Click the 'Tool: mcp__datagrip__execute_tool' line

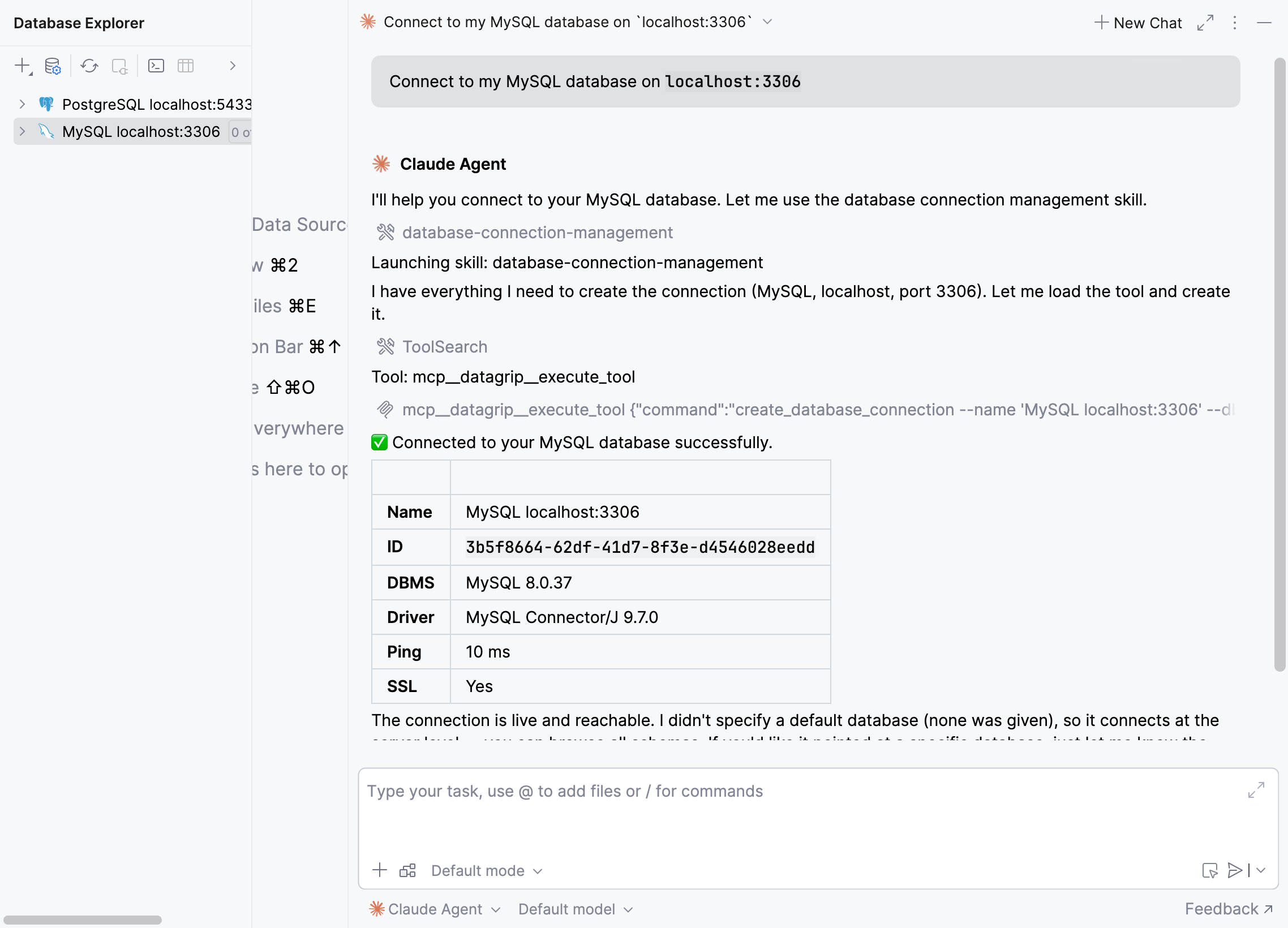(x=503, y=376)
